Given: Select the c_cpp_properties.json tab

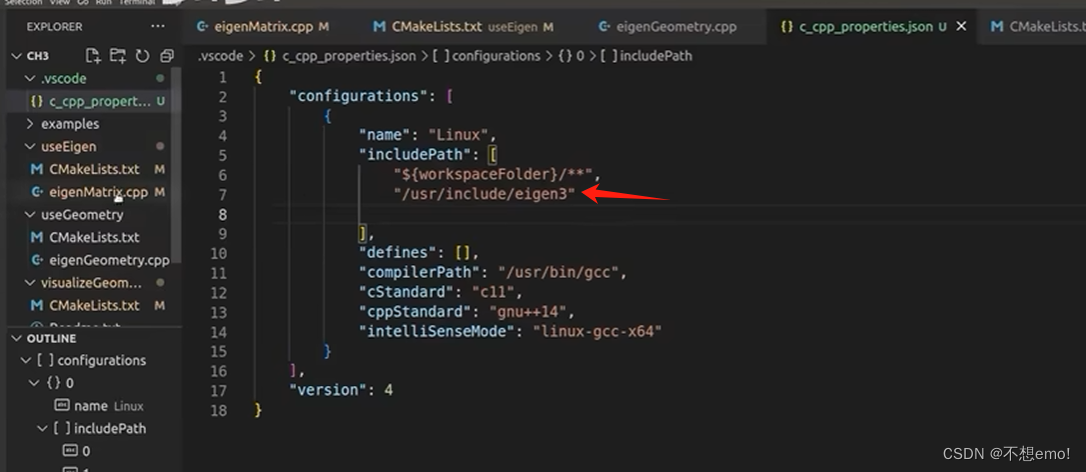Looking at the screenshot, I should tap(872, 27).
